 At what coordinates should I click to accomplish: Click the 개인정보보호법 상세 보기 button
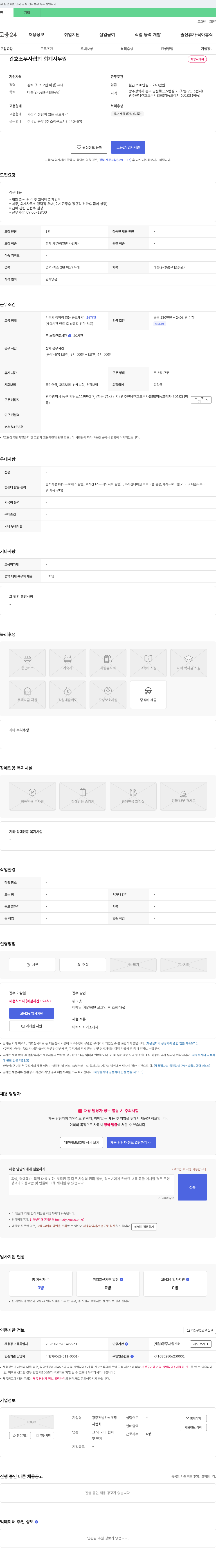click(x=81, y=1142)
